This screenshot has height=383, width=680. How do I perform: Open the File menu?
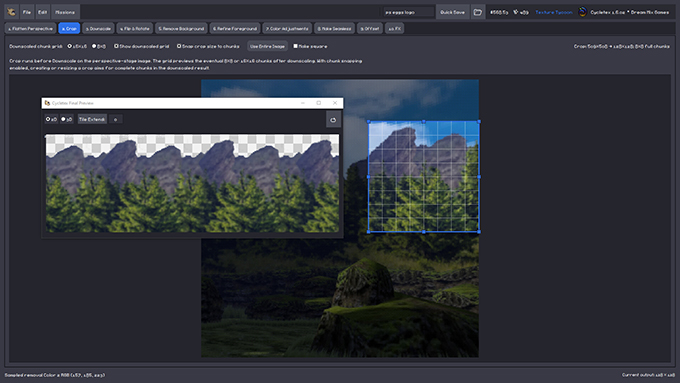coord(27,12)
